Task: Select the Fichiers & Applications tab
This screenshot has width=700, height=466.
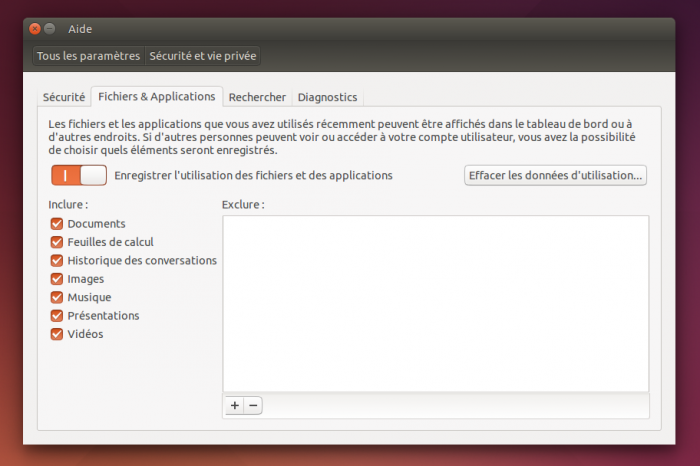Action: coord(156,97)
